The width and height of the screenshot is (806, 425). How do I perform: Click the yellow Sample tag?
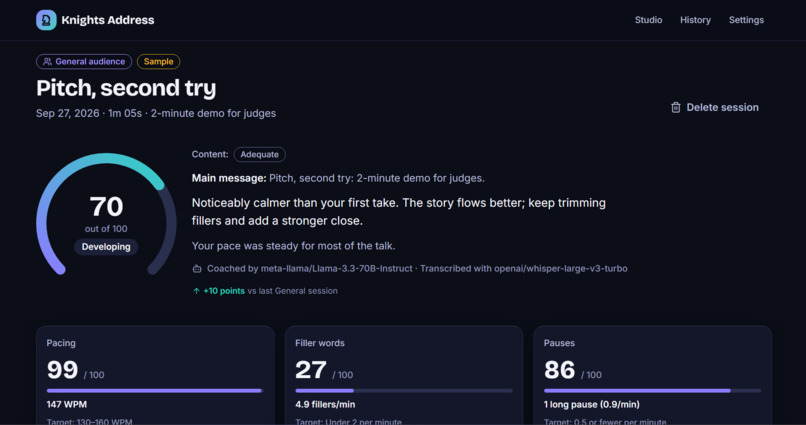click(x=158, y=62)
